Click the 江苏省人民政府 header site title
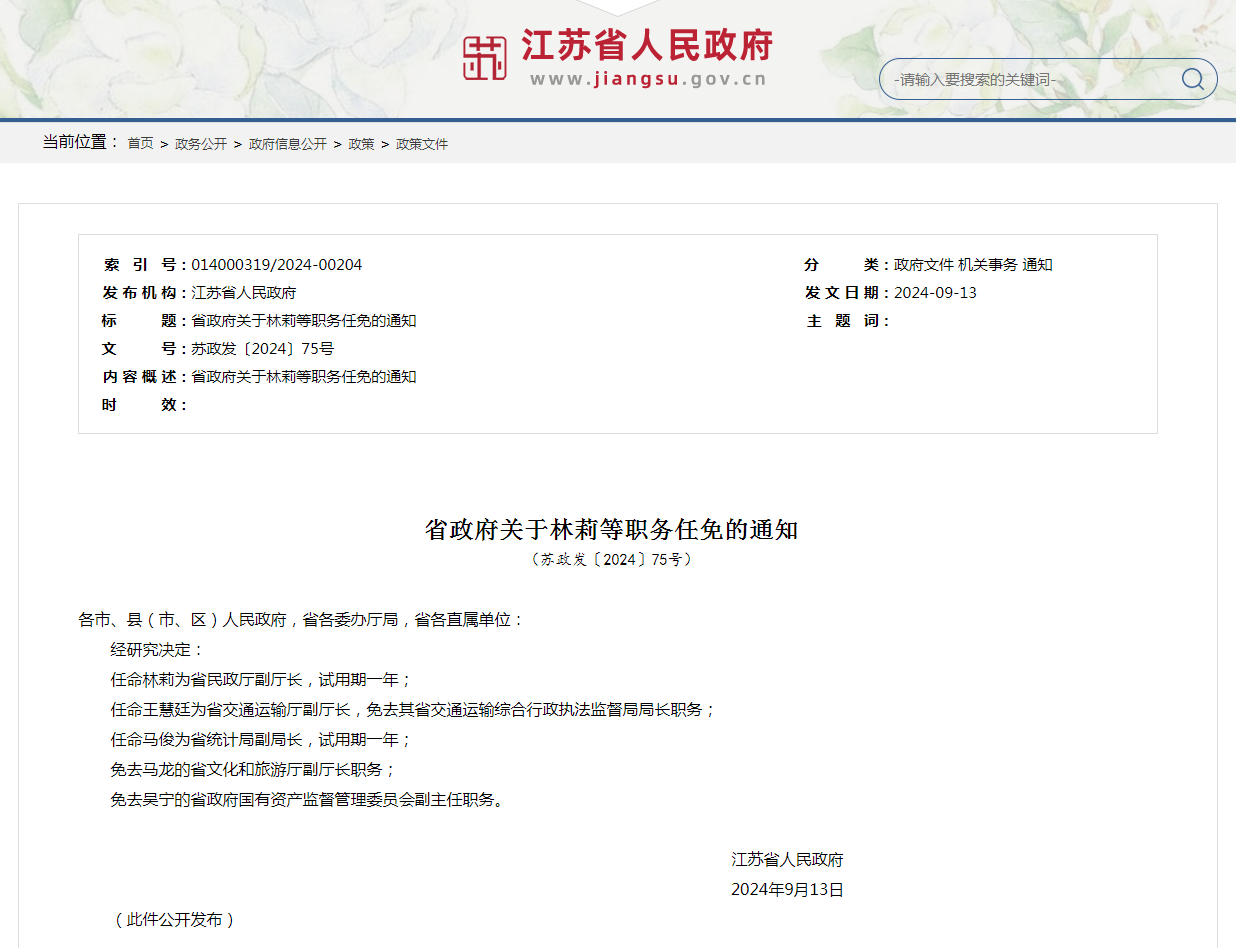This screenshot has height=948, width=1236. coord(647,45)
